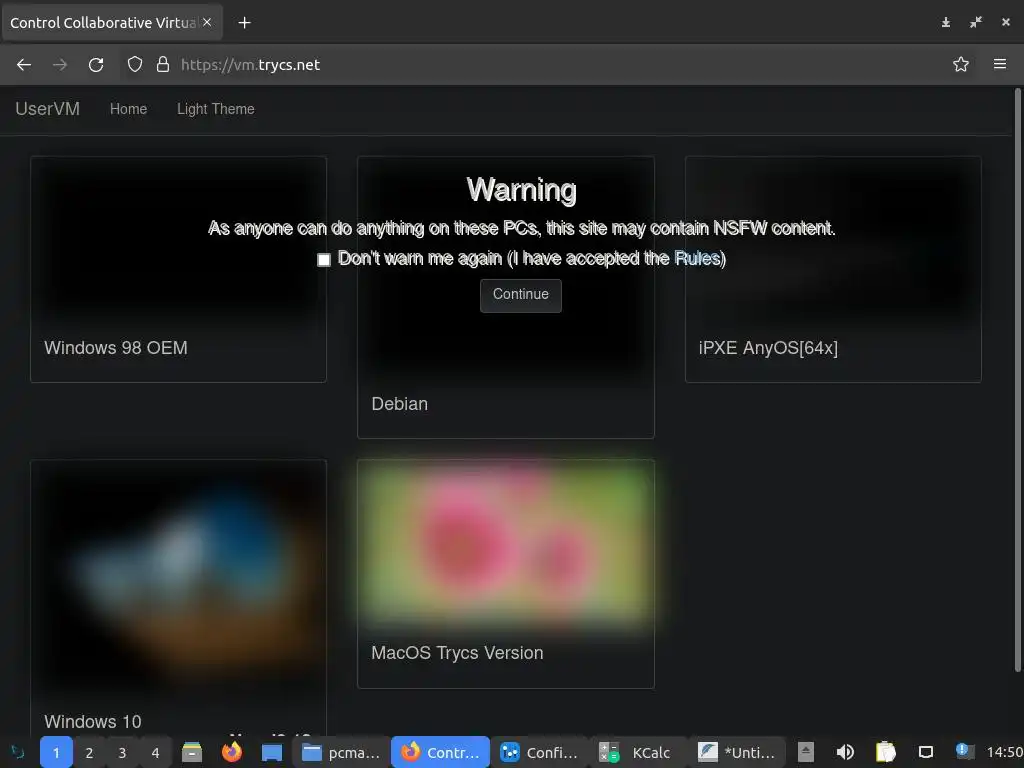Screen dimensions: 1024x768
Task: Open the notification tray icon
Action: [963, 751]
